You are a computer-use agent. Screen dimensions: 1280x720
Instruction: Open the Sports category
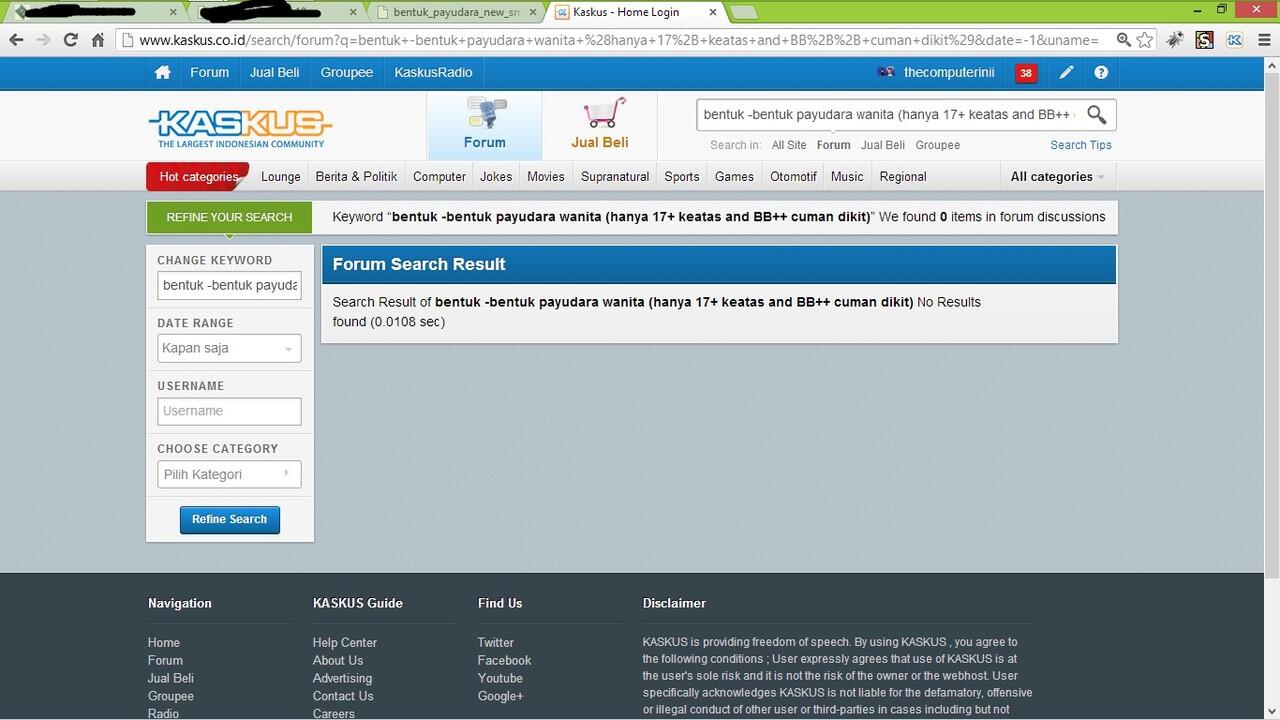682,177
